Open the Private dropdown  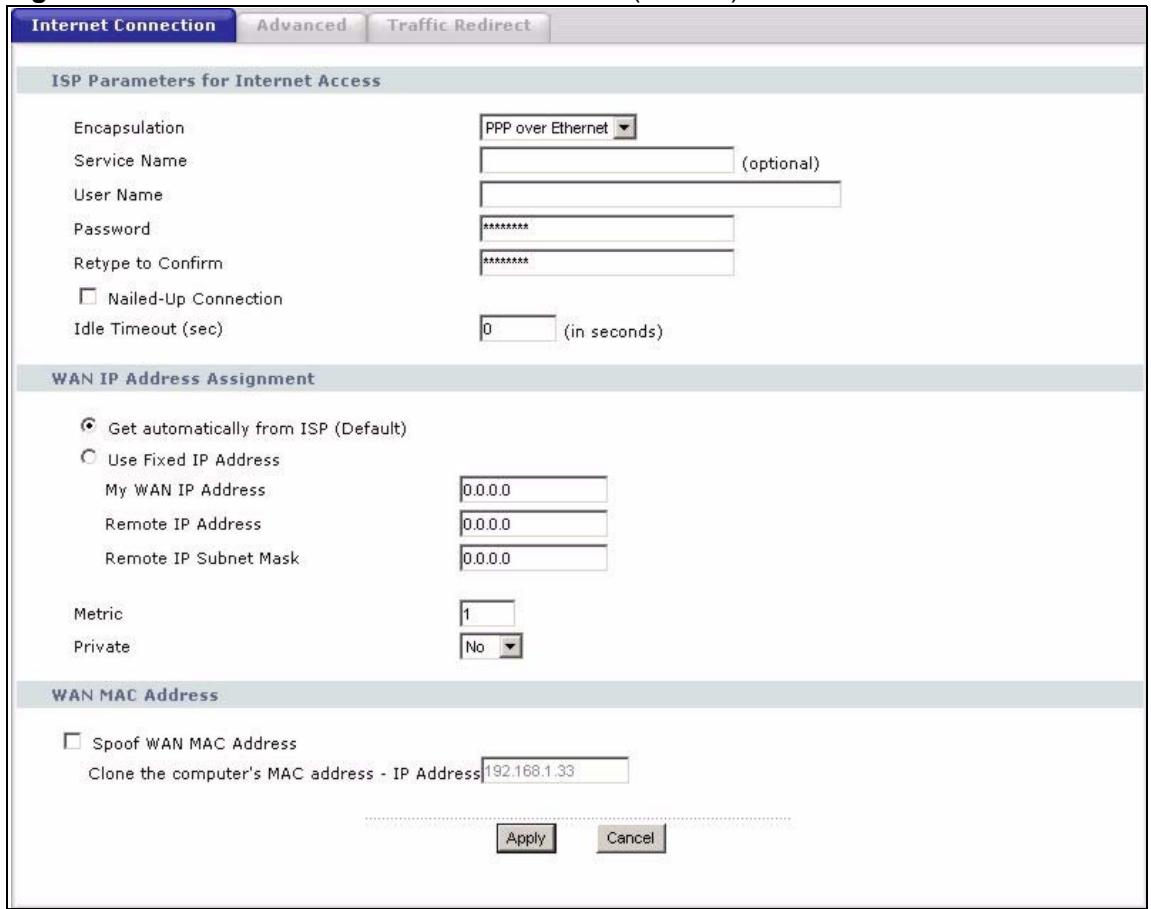[x=491, y=647]
